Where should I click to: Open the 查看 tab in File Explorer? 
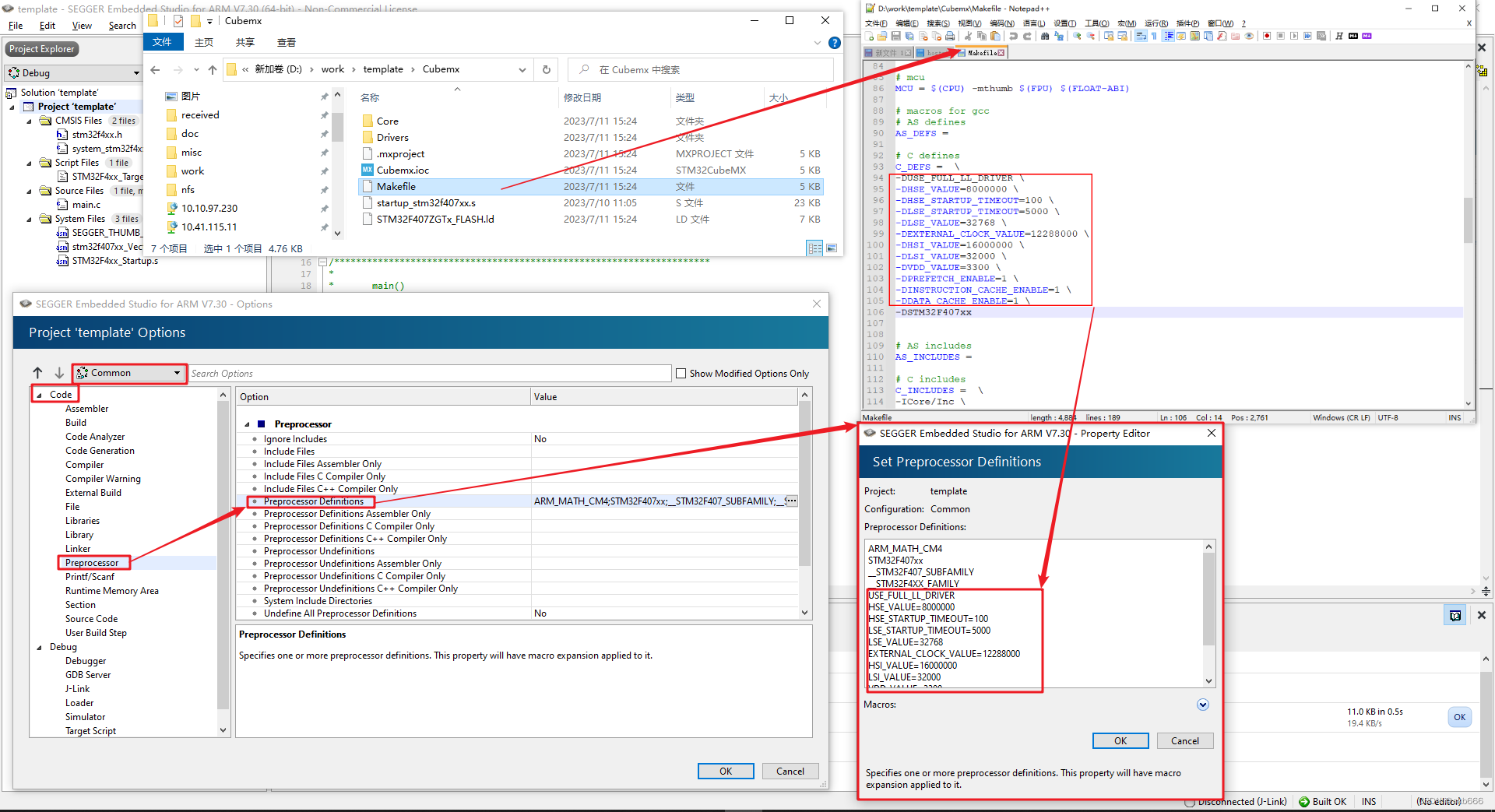(287, 42)
